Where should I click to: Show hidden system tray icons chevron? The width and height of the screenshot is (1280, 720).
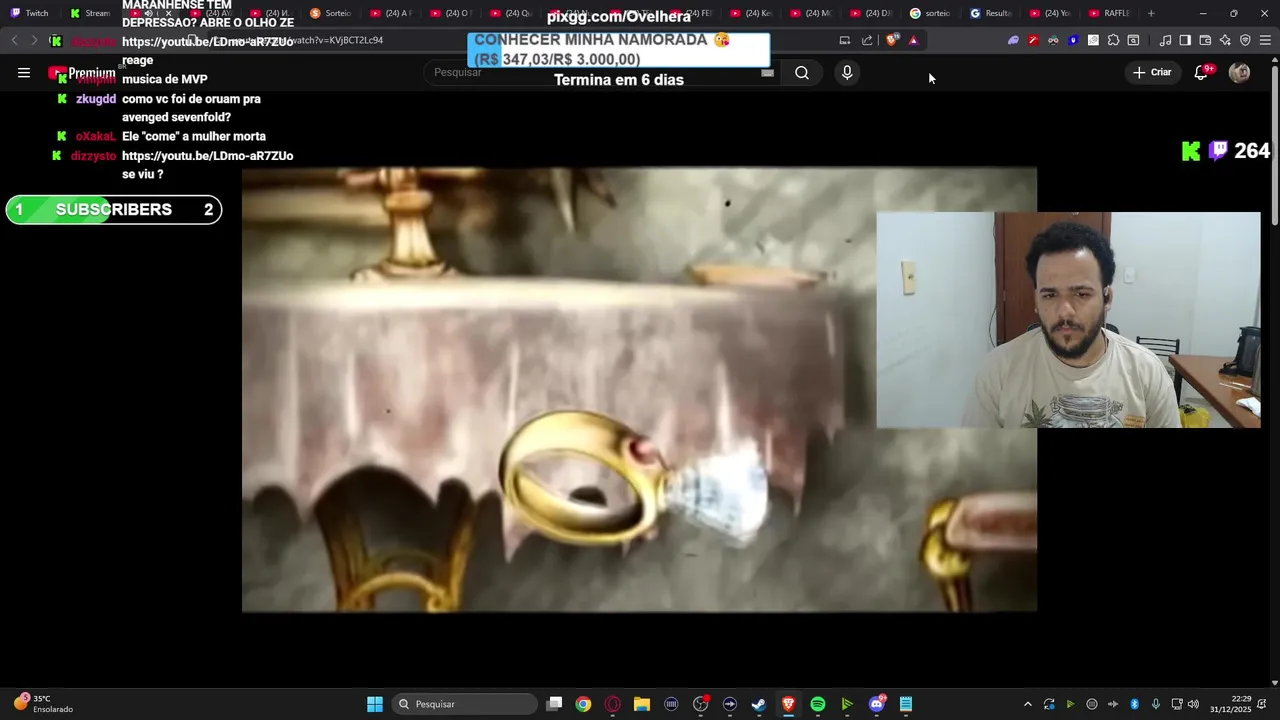(1027, 704)
